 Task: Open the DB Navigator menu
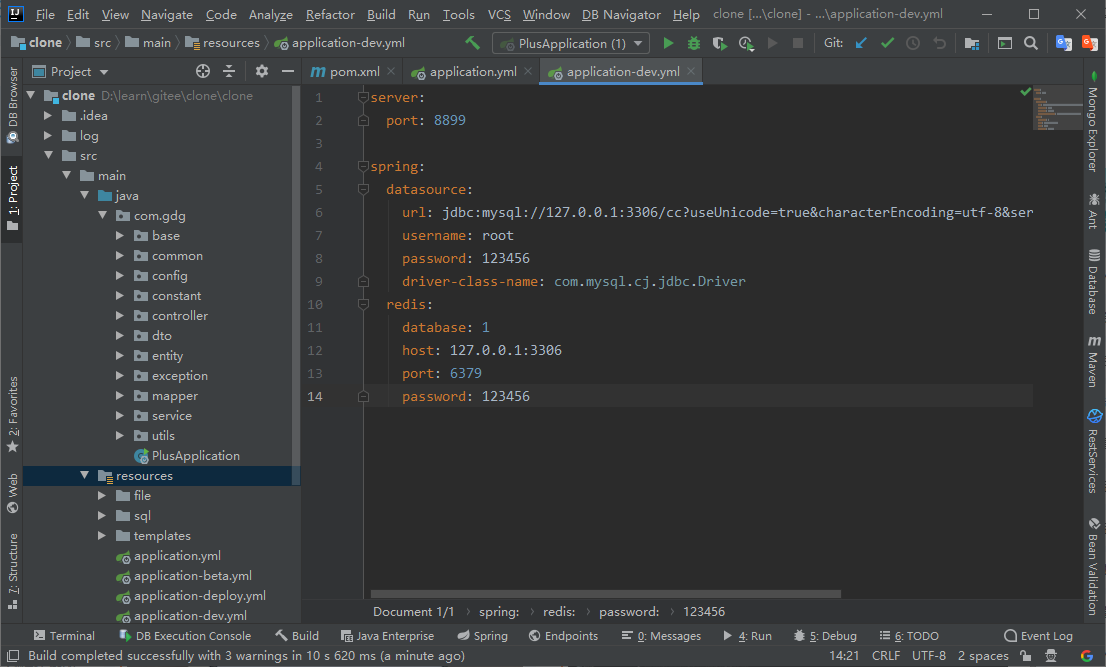[x=621, y=14]
